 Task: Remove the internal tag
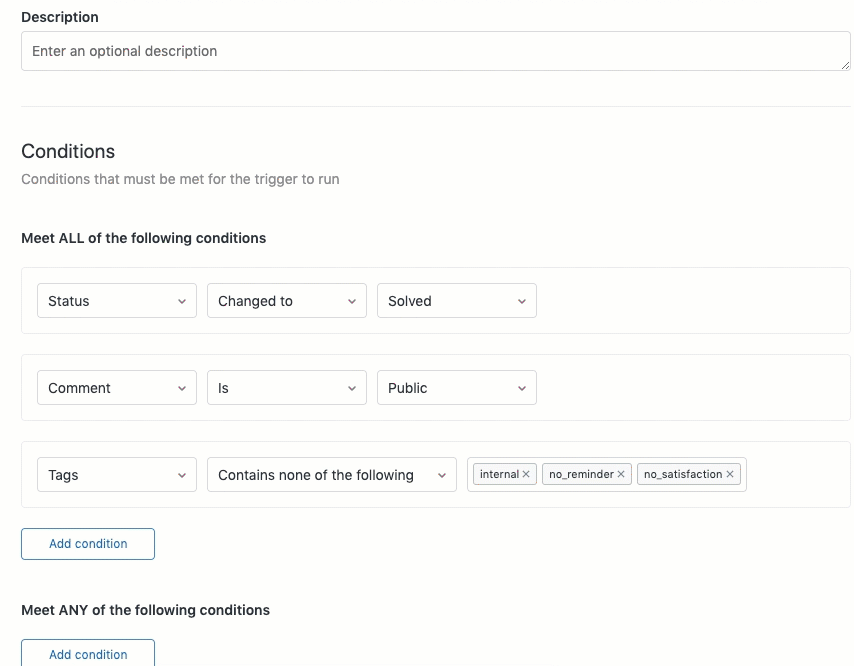[x=527, y=474]
